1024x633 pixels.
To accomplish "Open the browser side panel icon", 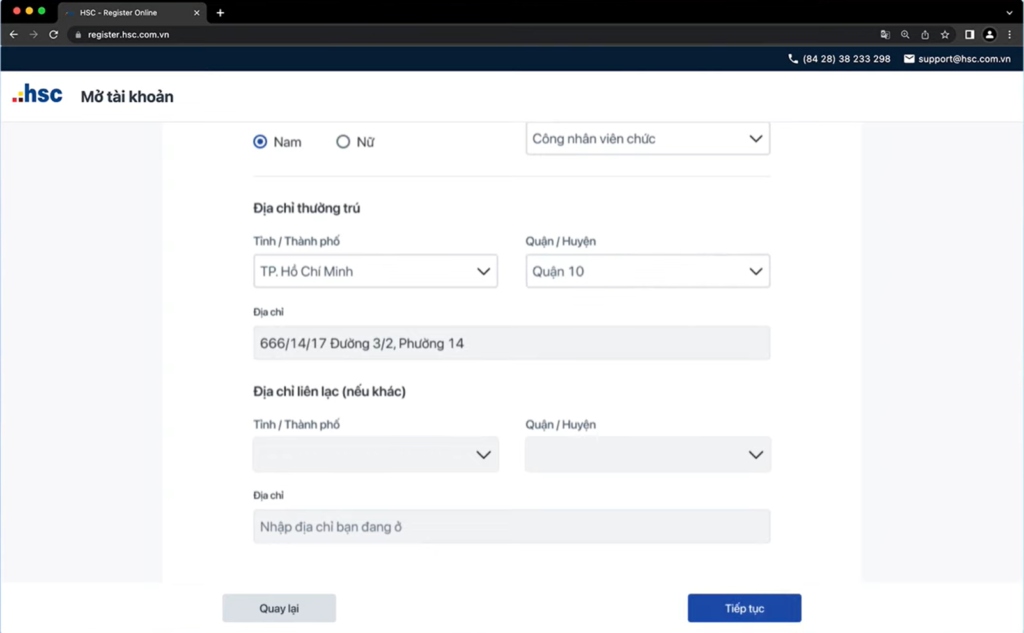I will pos(970,35).
